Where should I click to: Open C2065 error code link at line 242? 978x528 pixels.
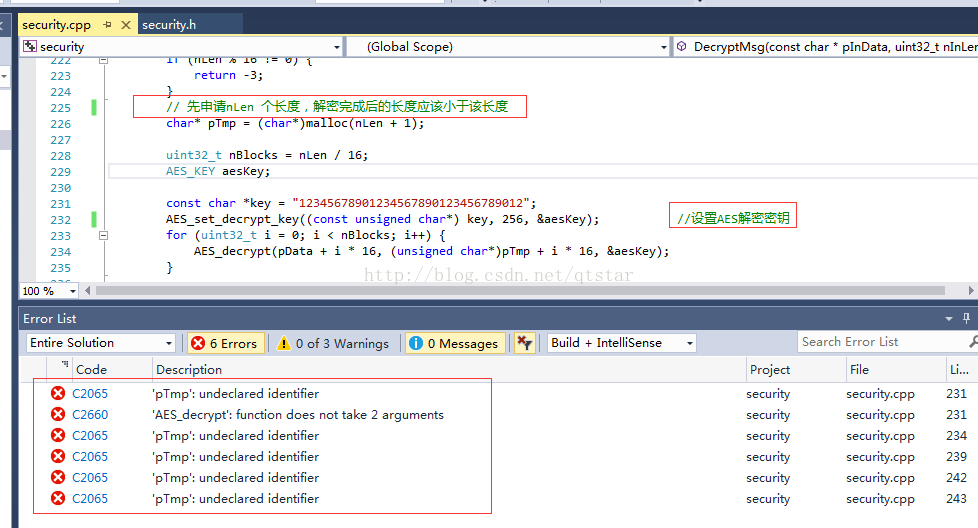click(x=90, y=478)
